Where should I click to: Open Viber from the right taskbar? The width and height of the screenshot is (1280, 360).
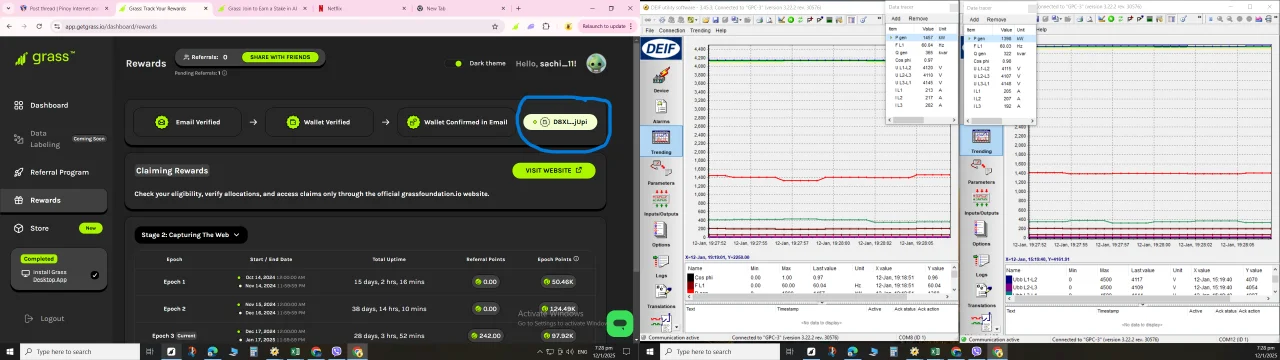977,352
